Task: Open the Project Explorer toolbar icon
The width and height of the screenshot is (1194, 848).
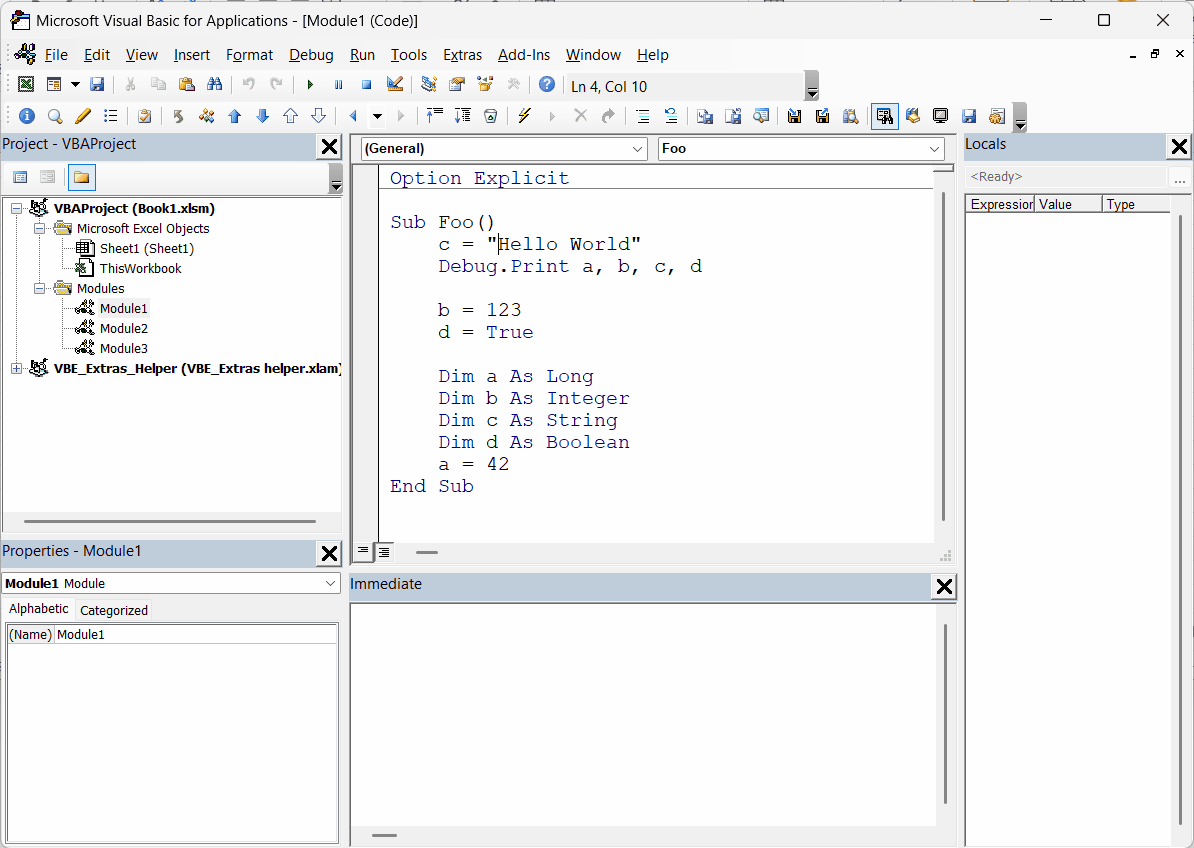Action: (429, 84)
